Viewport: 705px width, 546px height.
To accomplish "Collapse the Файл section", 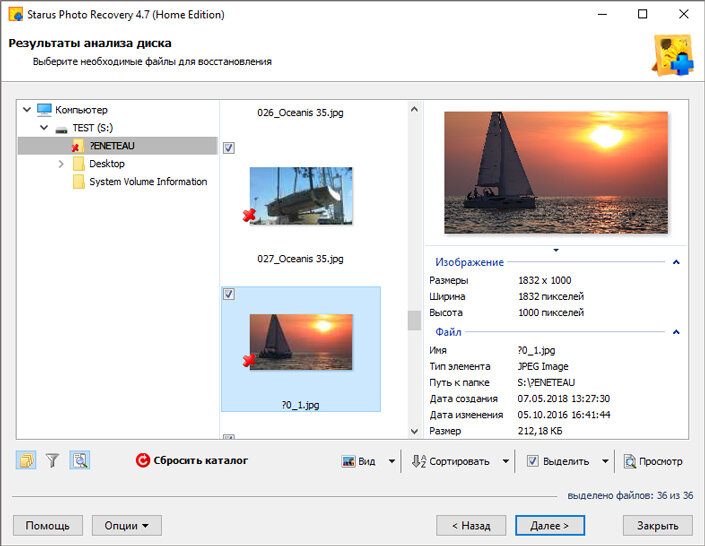I will click(x=676, y=332).
